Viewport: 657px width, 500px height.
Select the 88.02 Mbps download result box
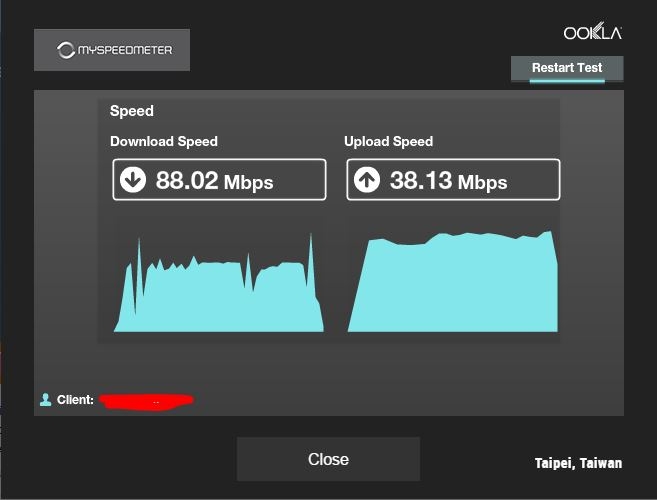coord(219,179)
